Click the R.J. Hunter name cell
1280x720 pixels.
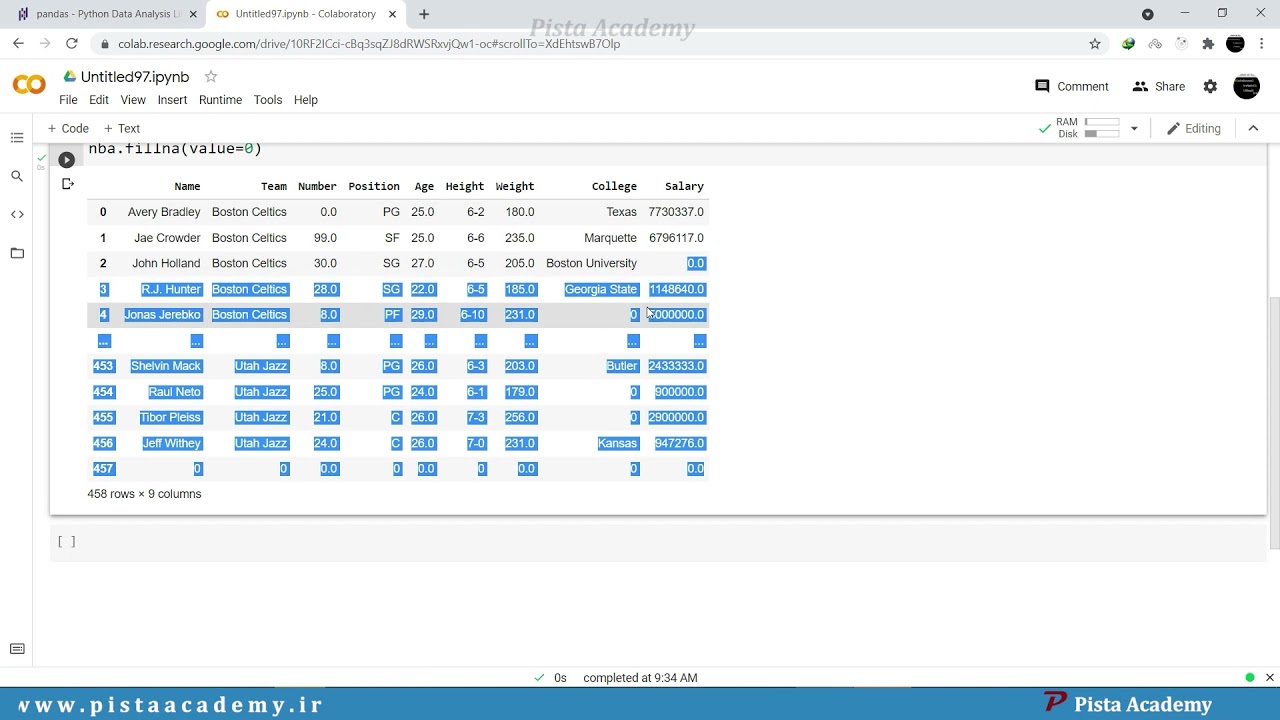171,289
